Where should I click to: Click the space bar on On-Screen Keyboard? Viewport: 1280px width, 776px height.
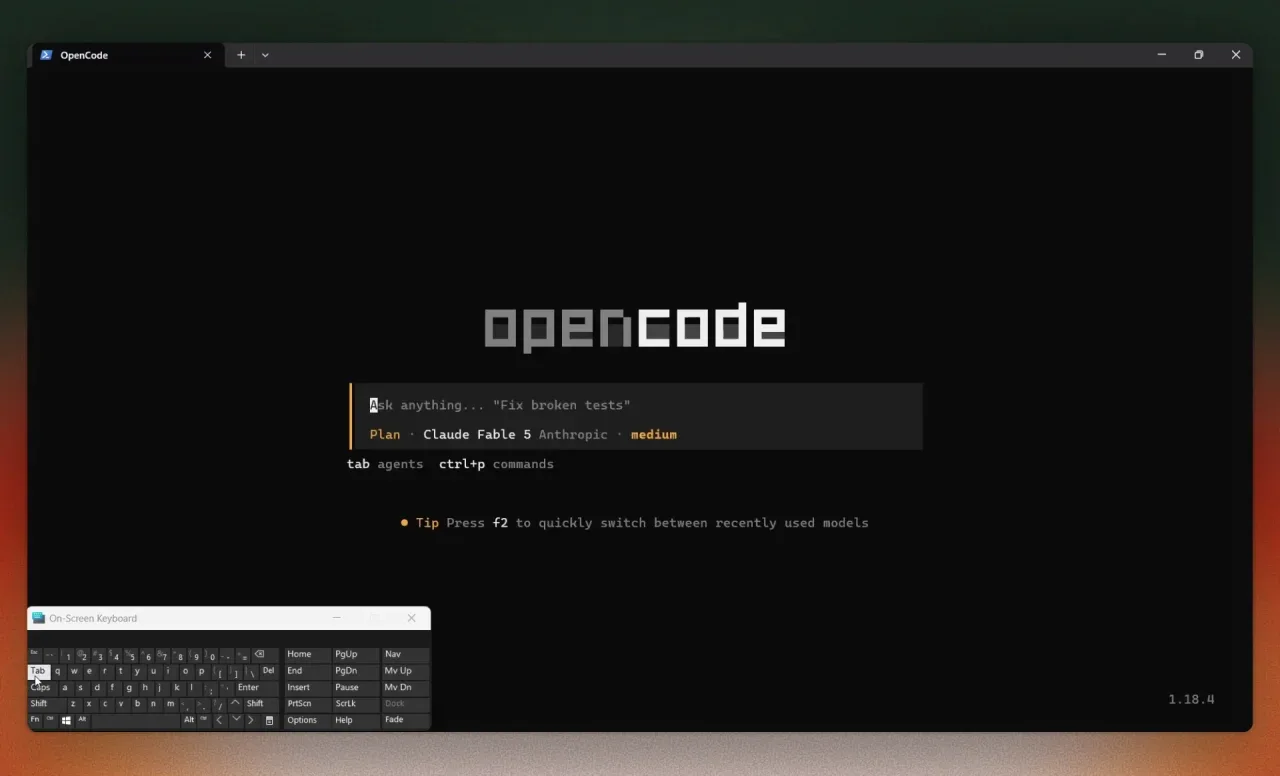coord(135,720)
